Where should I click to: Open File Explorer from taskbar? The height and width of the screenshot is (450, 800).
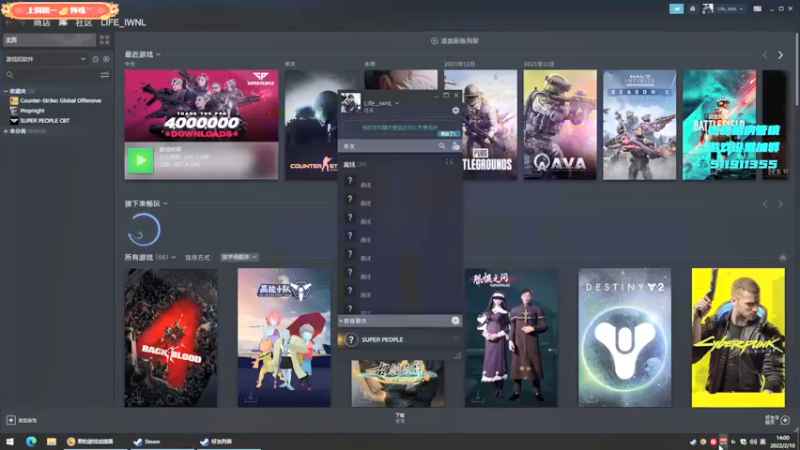[x=52, y=441]
